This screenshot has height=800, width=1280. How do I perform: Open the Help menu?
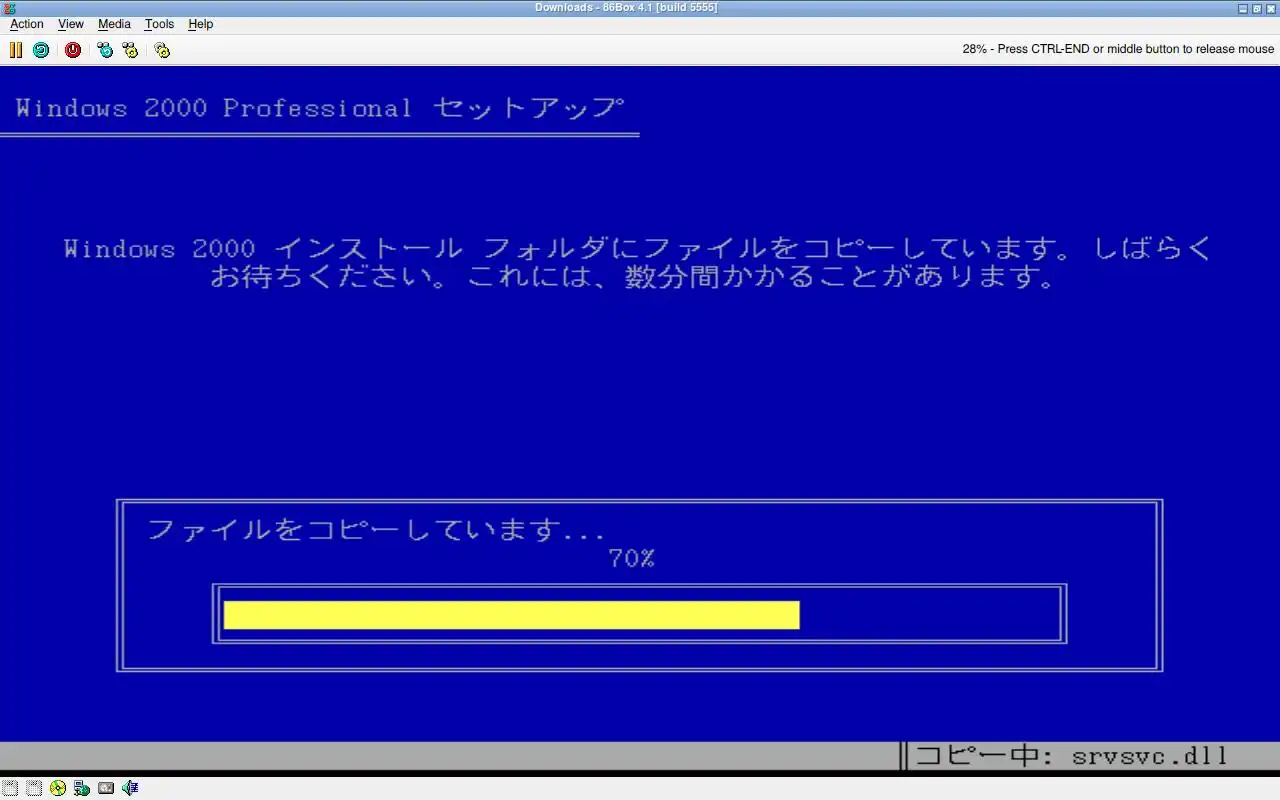pos(201,24)
